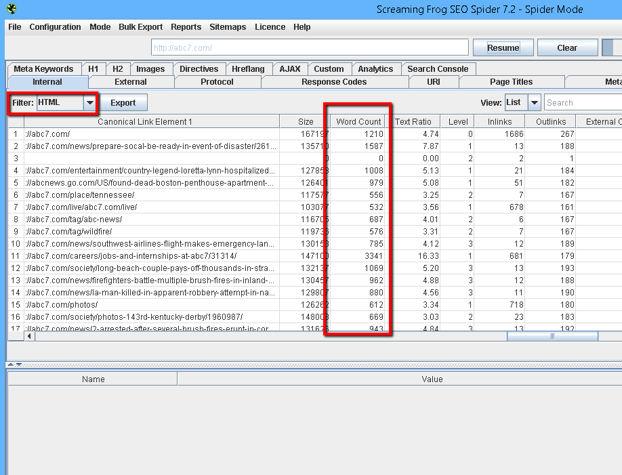
Task: Open the Sitemaps menu
Action: click(228, 27)
